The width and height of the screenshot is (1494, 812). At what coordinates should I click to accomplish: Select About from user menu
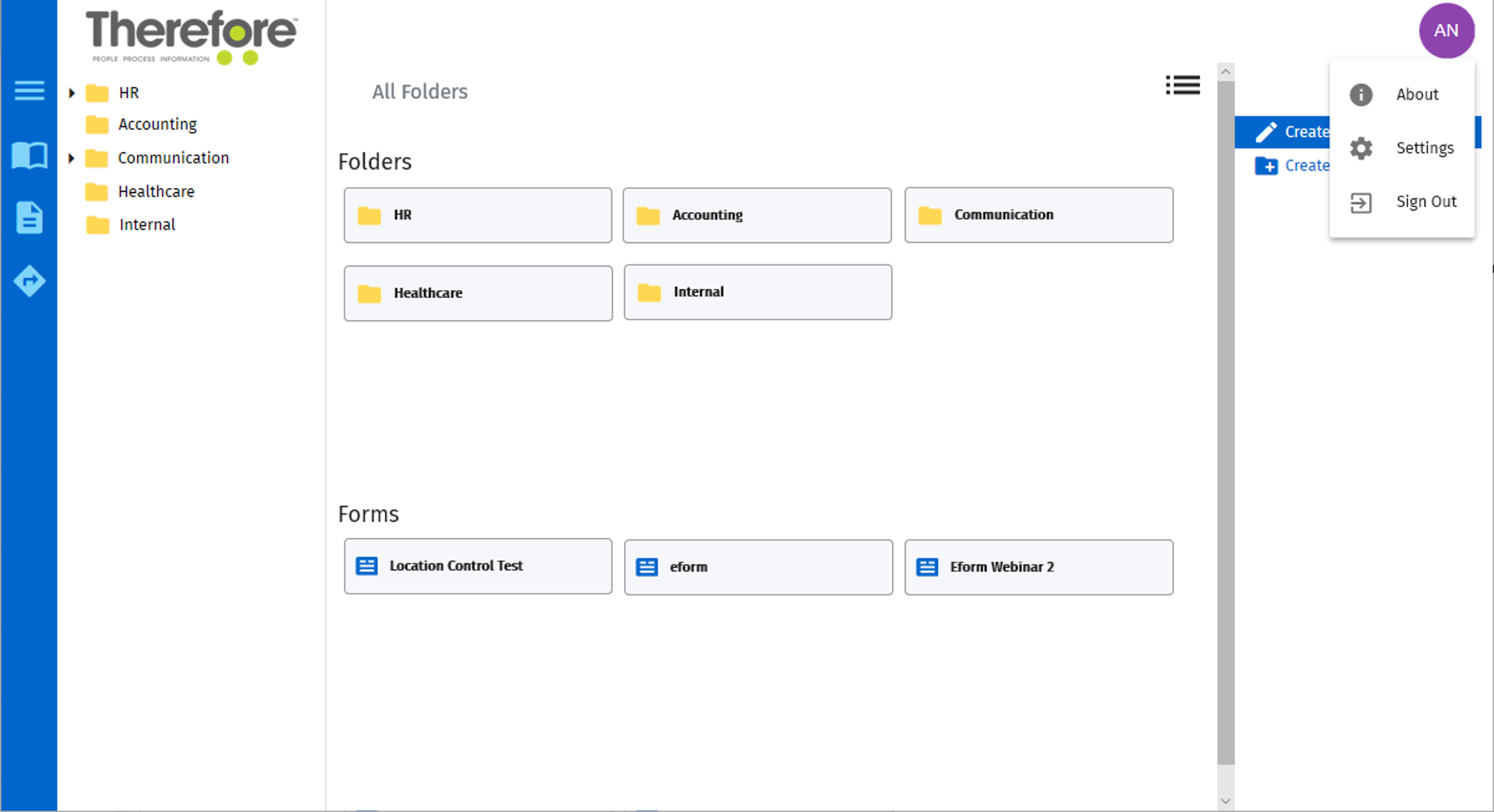(1416, 95)
